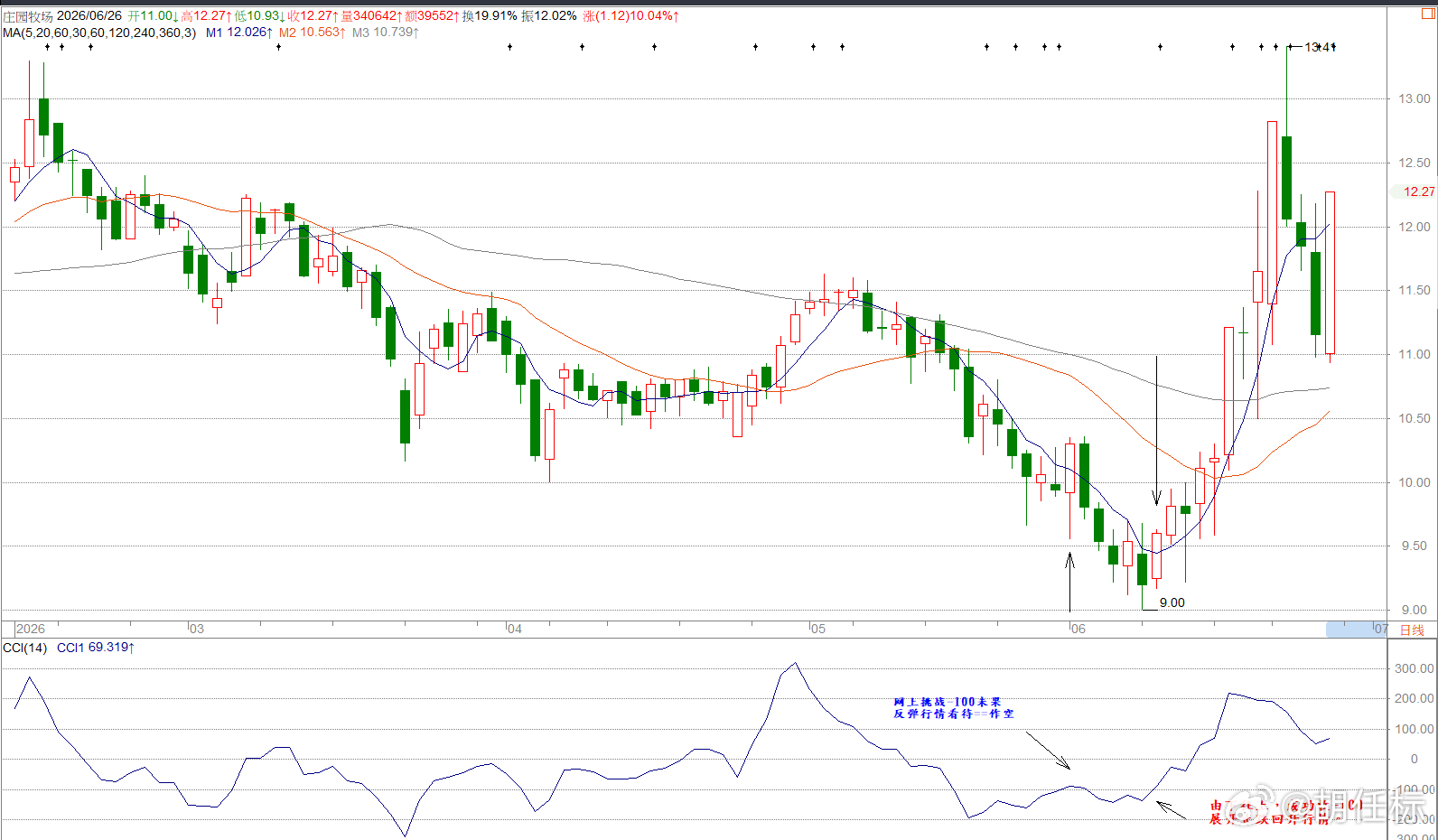The width and height of the screenshot is (1438, 840).
Task: Click the 200.00 CCI axis label
Action: pos(1415,698)
